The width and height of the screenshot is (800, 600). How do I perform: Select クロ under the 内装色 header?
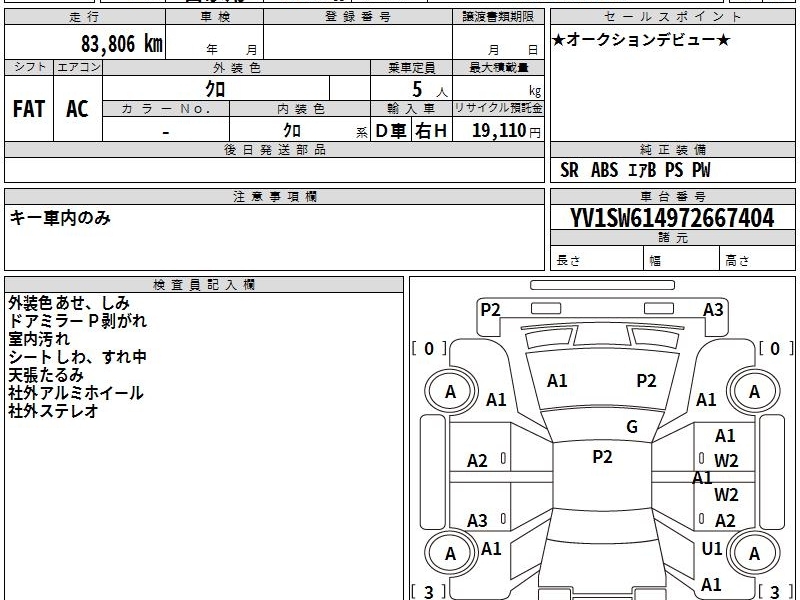coord(292,130)
